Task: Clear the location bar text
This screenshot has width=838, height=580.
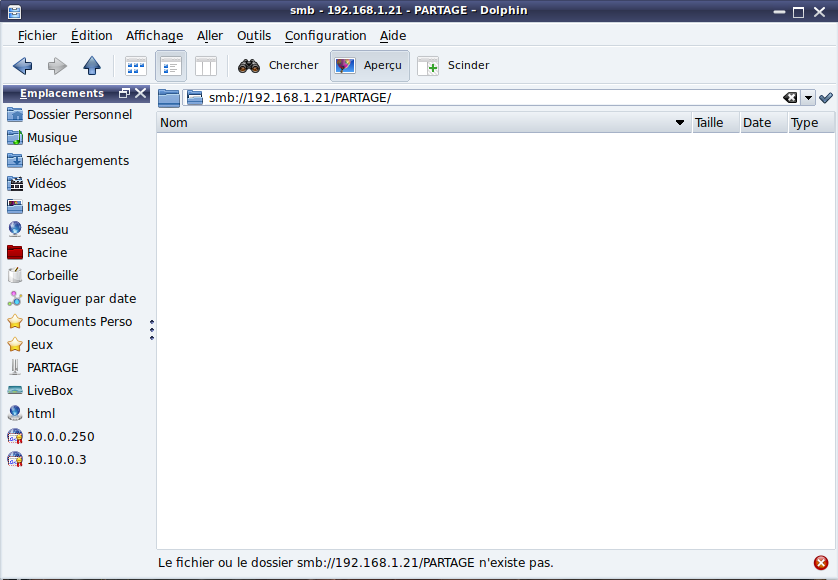Action: (x=790, y=98)
